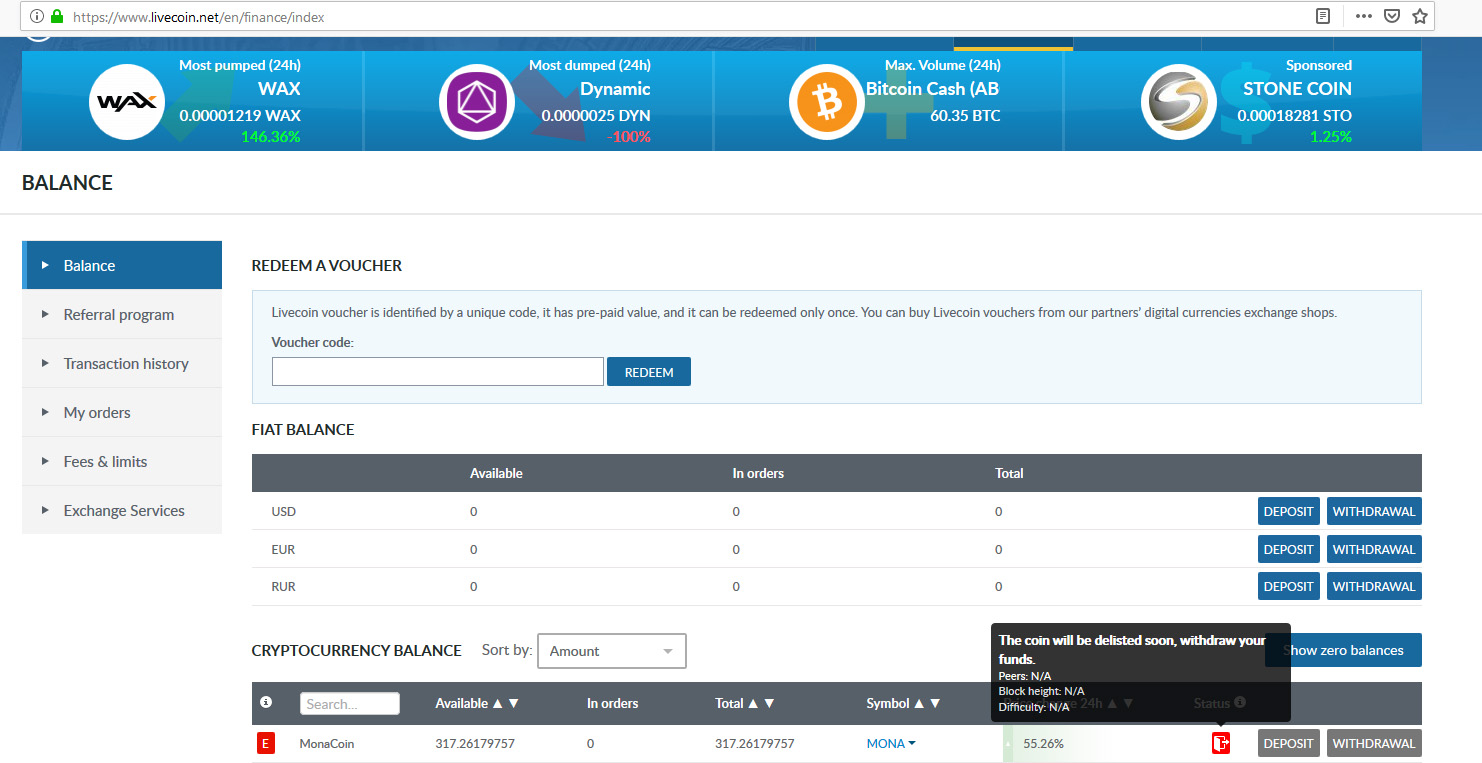Click the 60.35 BTC volume value
1482x763 pixels.
click(965, 115)
